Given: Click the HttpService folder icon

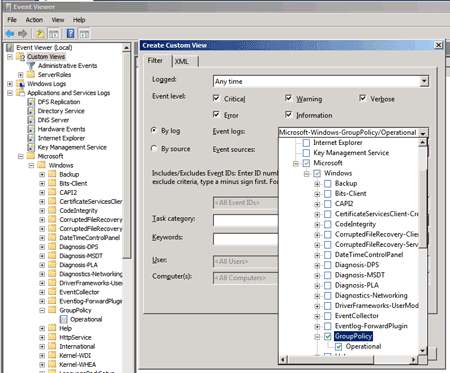Looking at the screenshot, I should (x=52, y=337).
